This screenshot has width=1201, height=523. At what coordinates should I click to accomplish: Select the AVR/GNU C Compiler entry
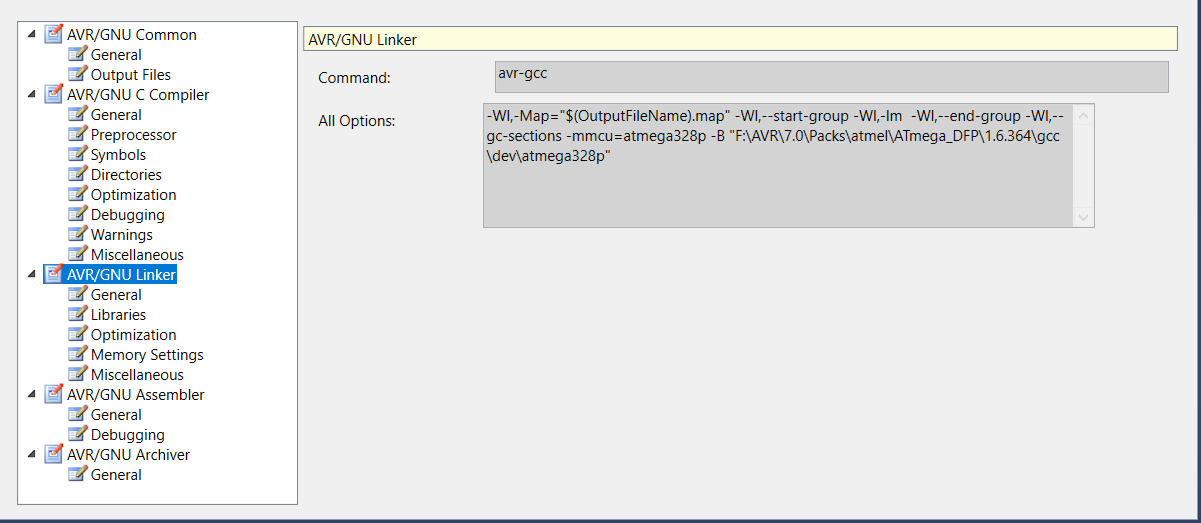tap(138, 95)
